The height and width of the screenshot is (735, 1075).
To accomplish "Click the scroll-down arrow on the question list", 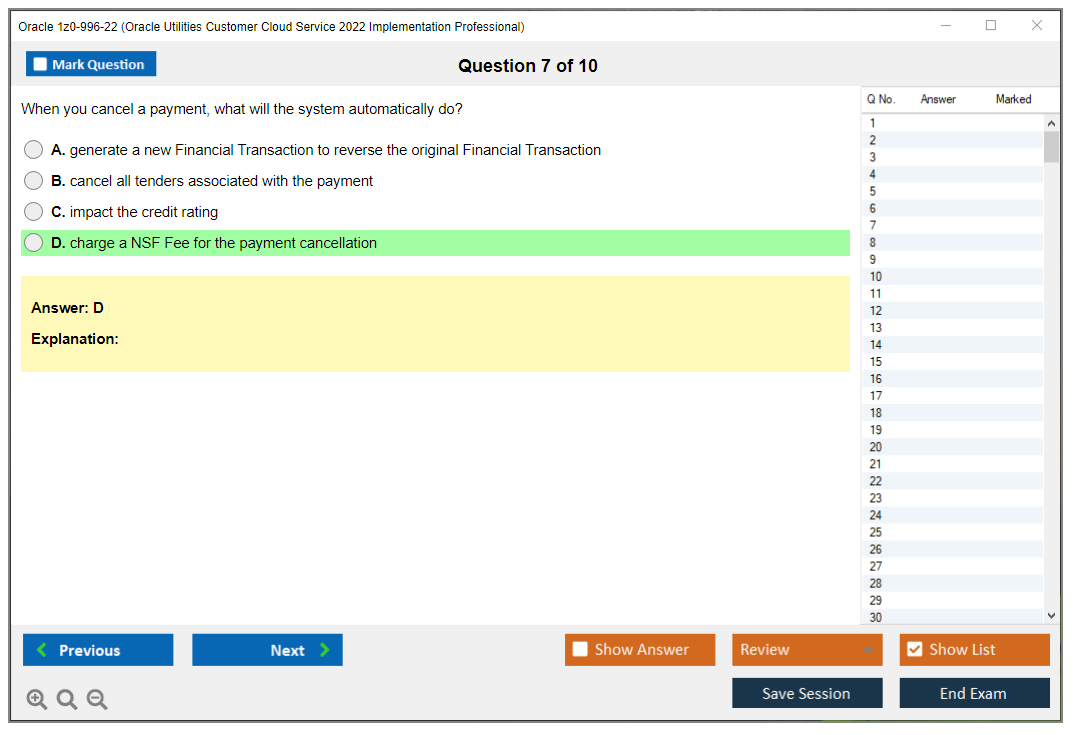I will (1050, 615).
